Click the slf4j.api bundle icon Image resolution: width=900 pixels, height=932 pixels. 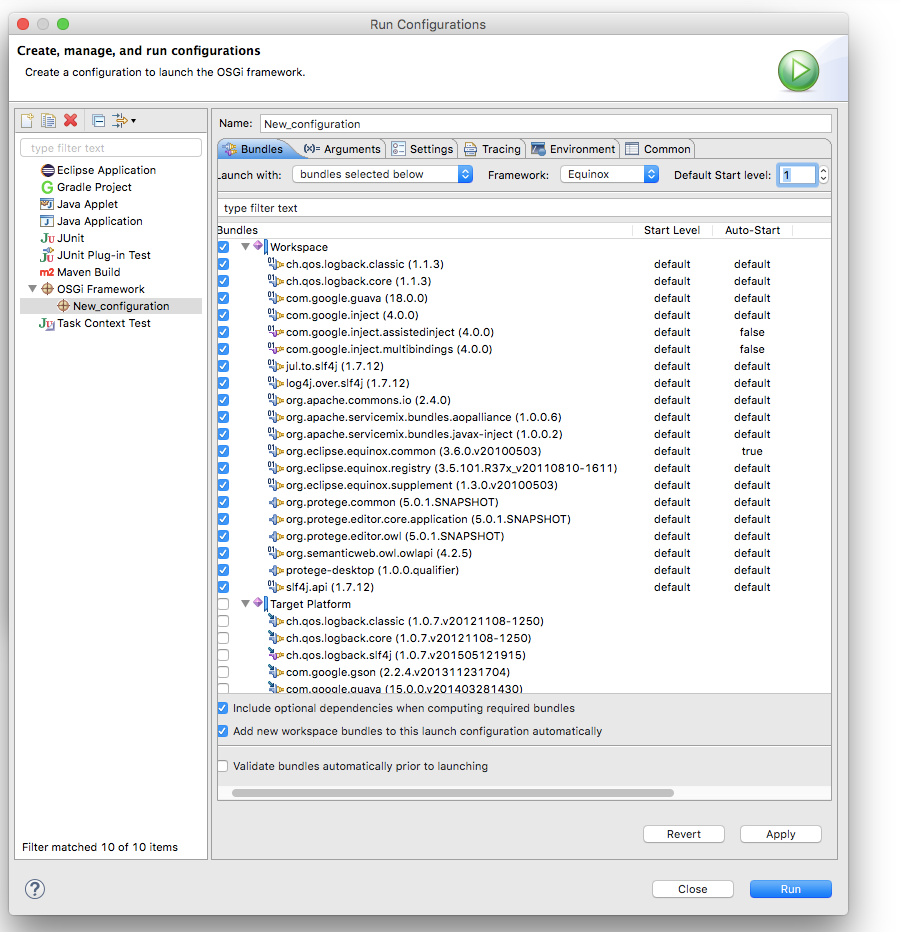coord(276,587)
